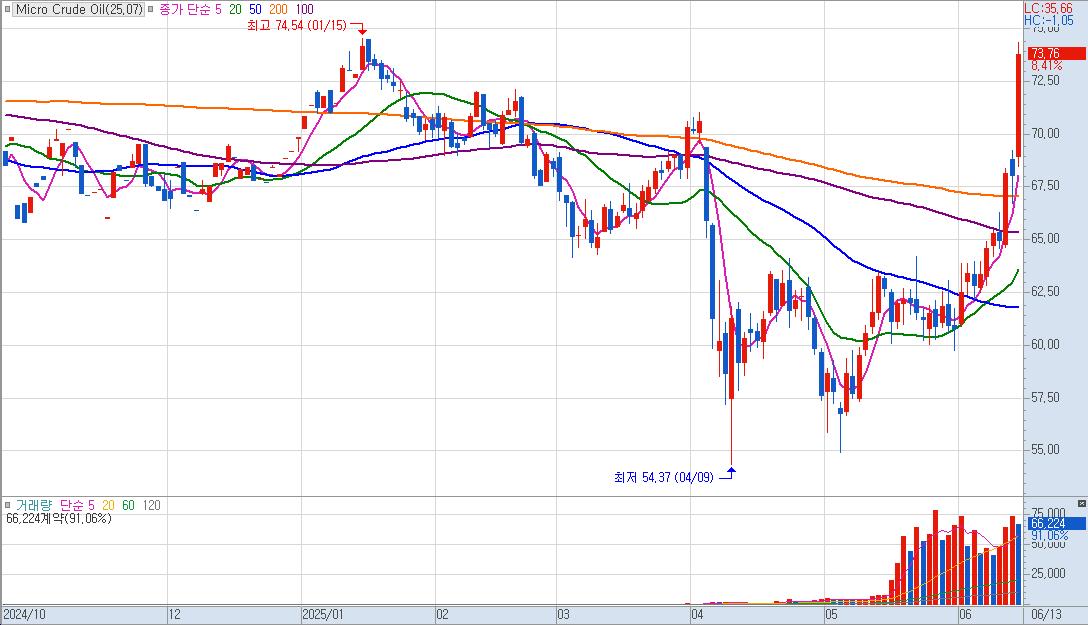Select the green 60 volume average label

[128, 506]
